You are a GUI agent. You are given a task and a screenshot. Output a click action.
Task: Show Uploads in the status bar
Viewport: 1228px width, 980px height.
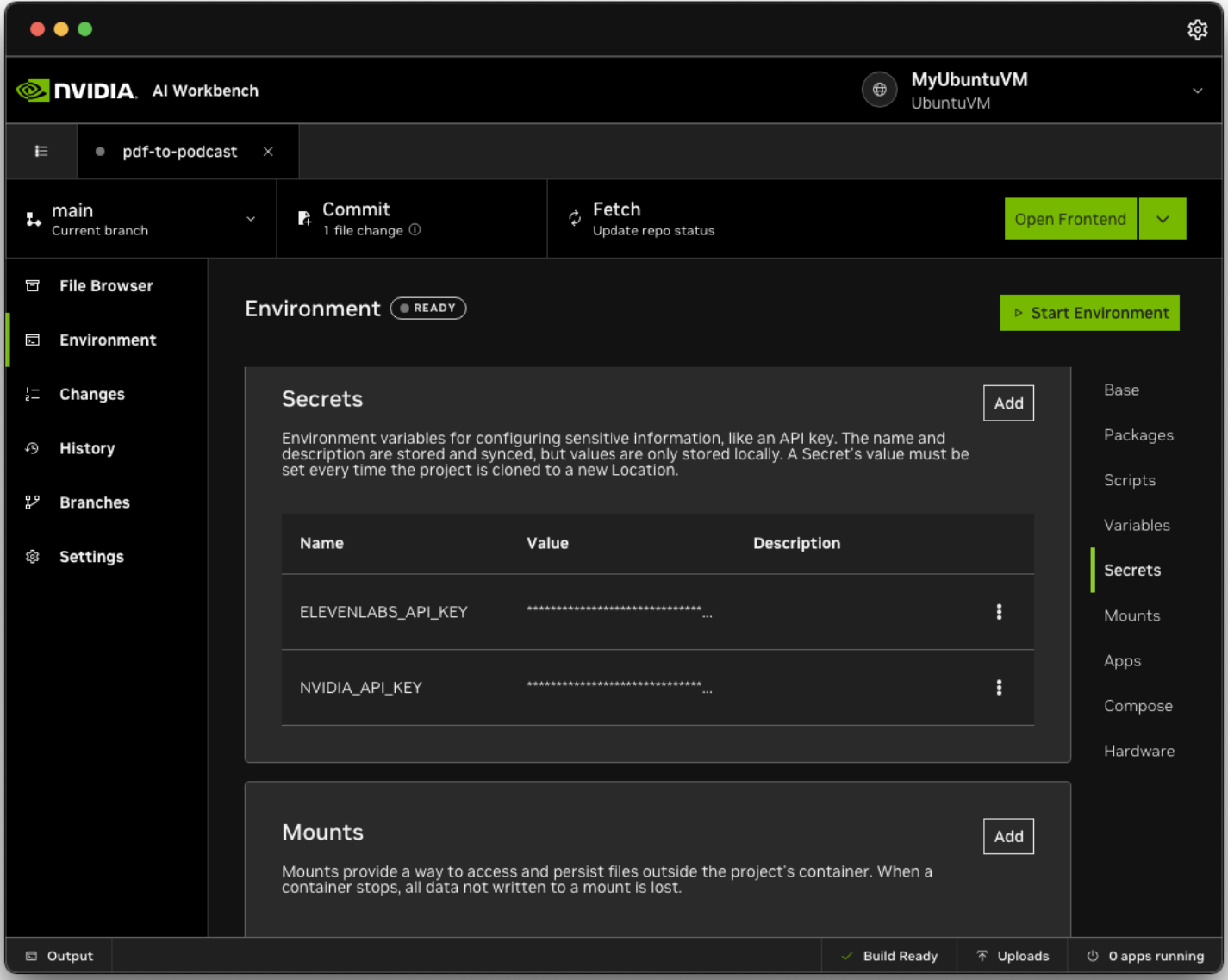(x=1013, y=956)
